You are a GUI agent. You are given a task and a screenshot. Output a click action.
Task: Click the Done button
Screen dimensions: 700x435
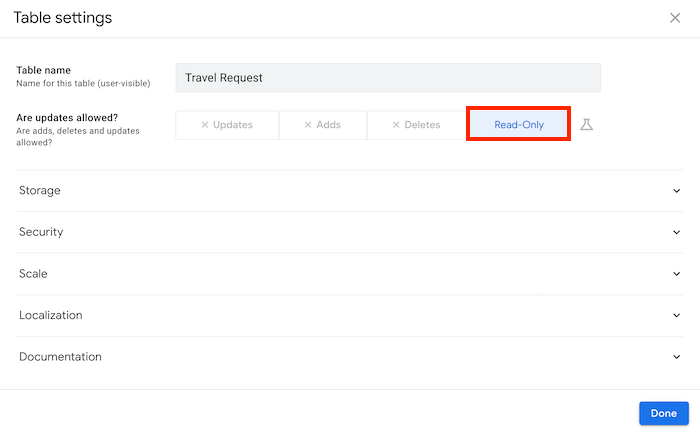[x=663, y=414]
